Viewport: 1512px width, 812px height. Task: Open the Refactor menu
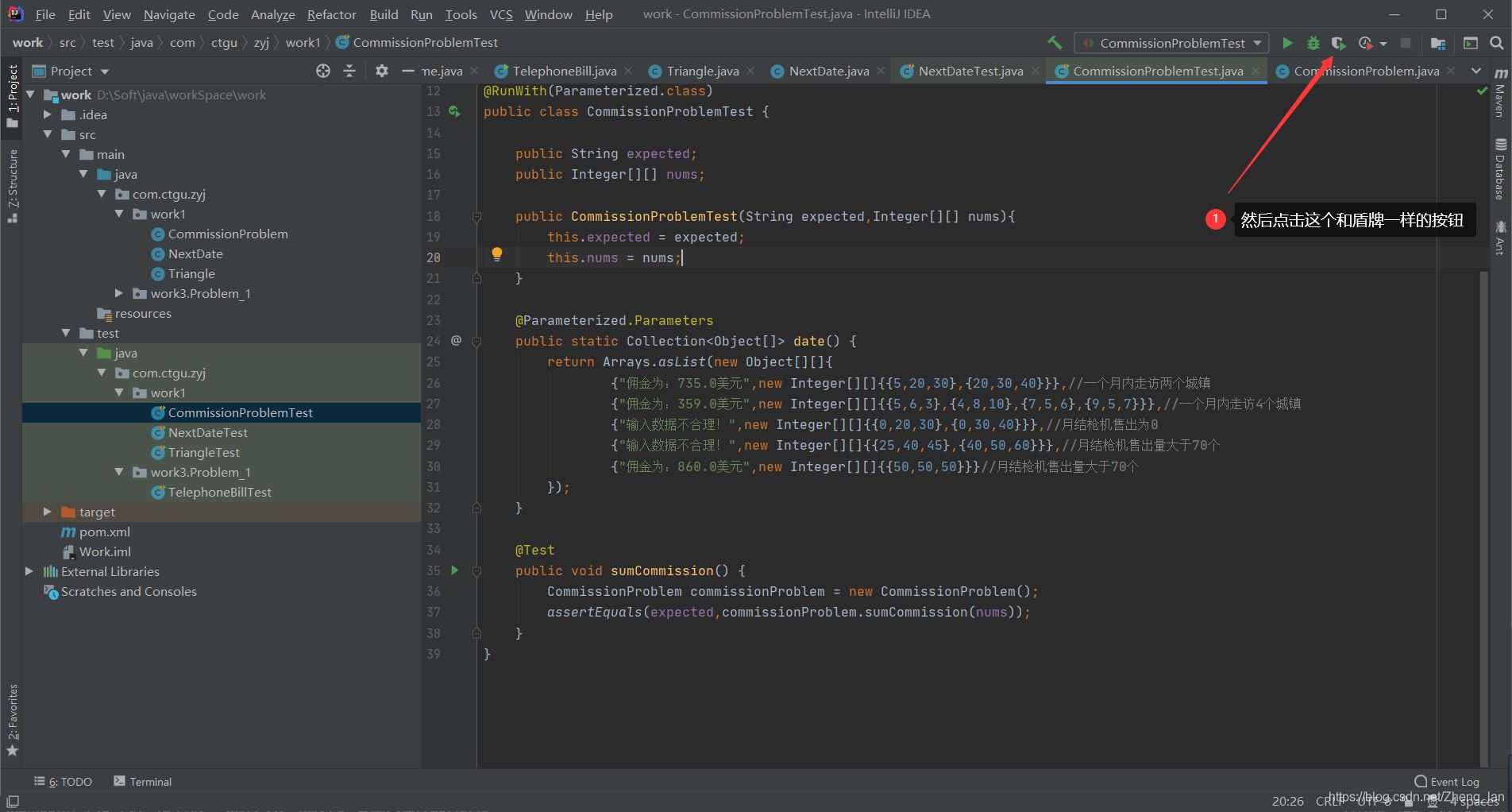point(331,14)
